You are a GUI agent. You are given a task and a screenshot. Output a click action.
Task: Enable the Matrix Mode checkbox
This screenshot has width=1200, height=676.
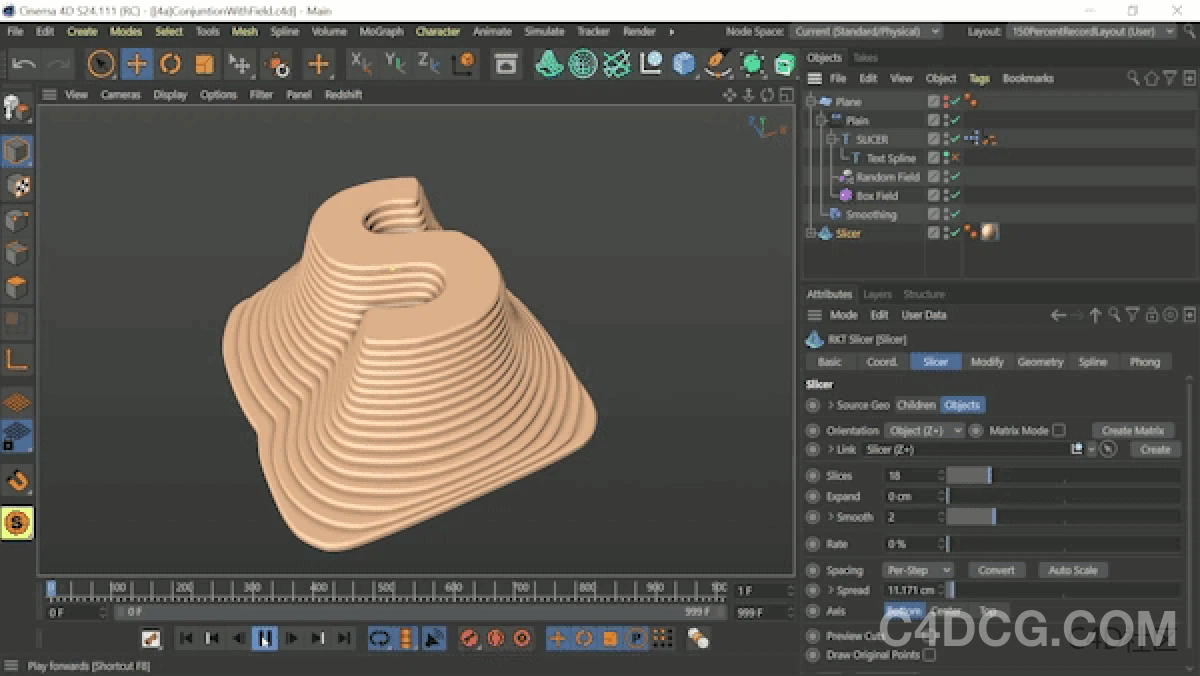tap(1058, 431)
